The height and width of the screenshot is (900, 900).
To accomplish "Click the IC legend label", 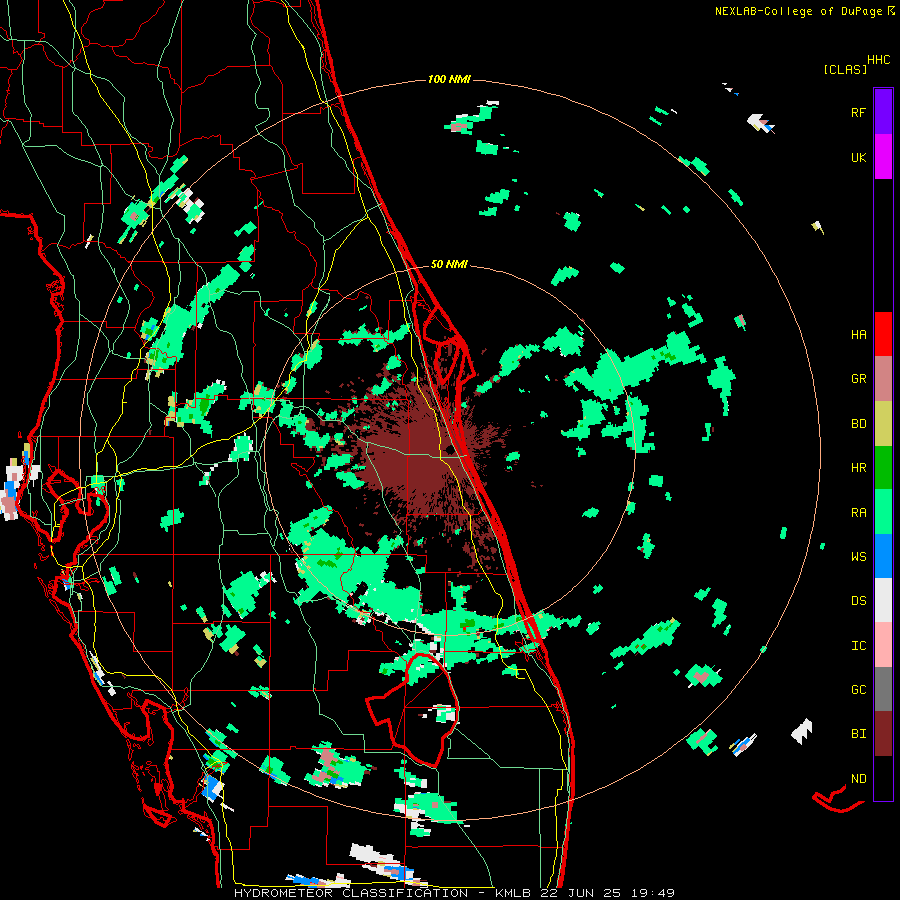I will tap(858, 645).
